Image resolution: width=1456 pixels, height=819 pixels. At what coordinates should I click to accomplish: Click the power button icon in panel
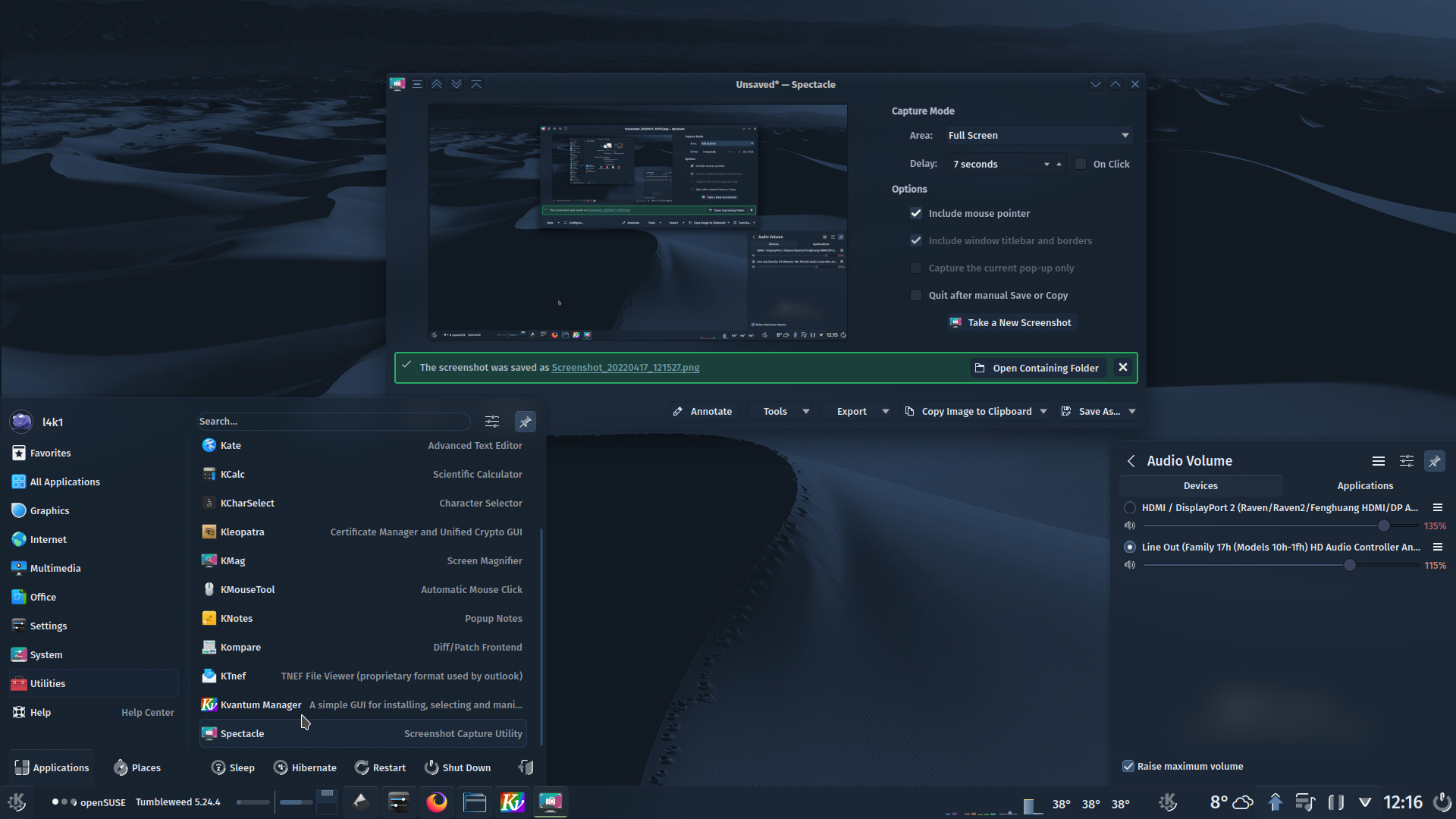(1442, 802)
